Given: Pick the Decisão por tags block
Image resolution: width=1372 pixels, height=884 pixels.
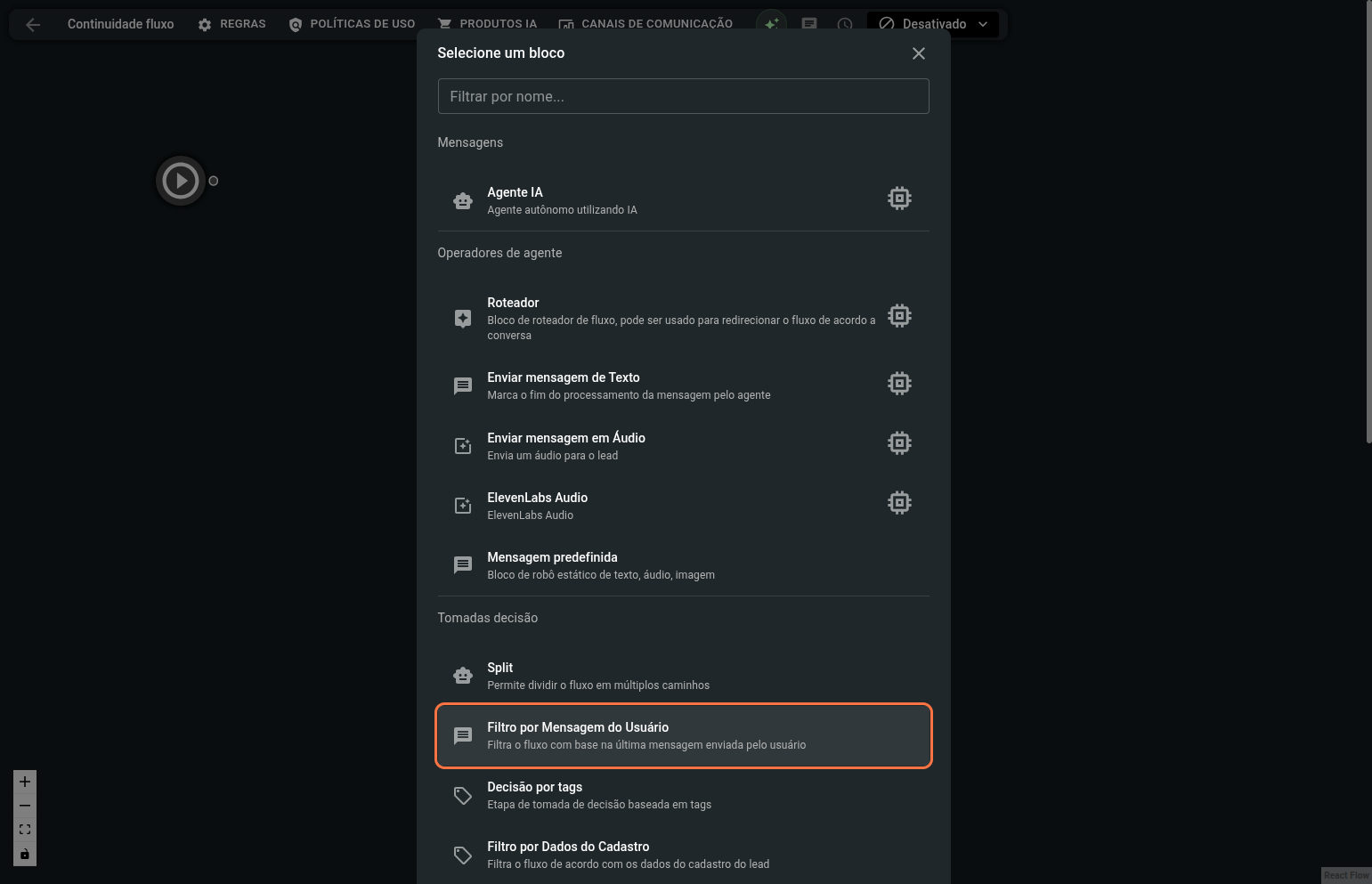Looking at the screenshot, I should (x=683, y=795).
